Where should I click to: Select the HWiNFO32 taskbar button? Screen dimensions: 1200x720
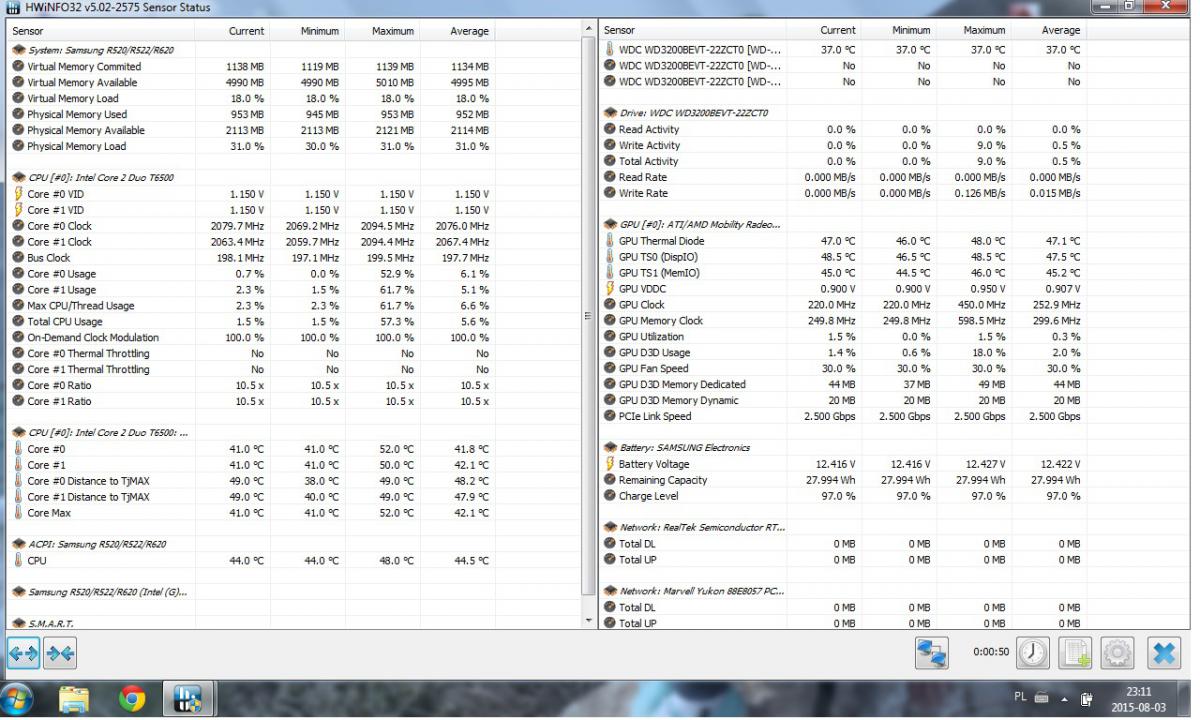click(x=188, y=699)
